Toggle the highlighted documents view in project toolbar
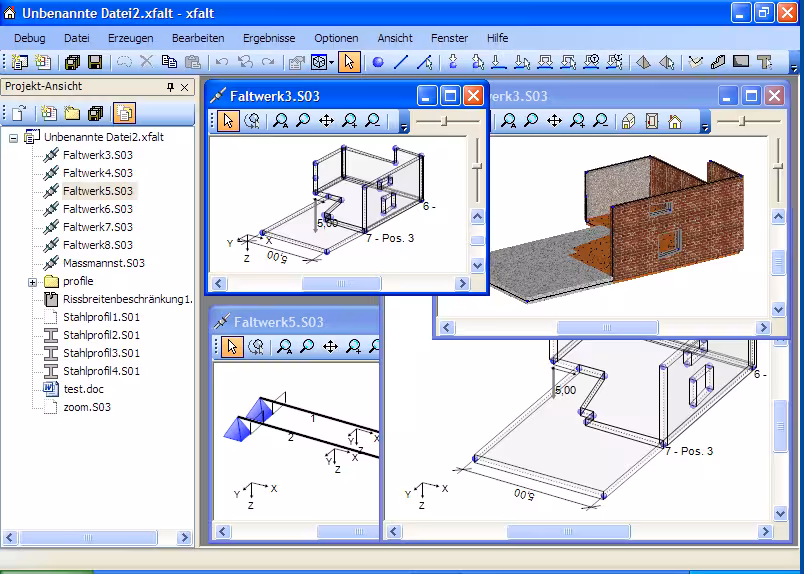804x574 pixels. pyautogui.click(x=124, y=112)
